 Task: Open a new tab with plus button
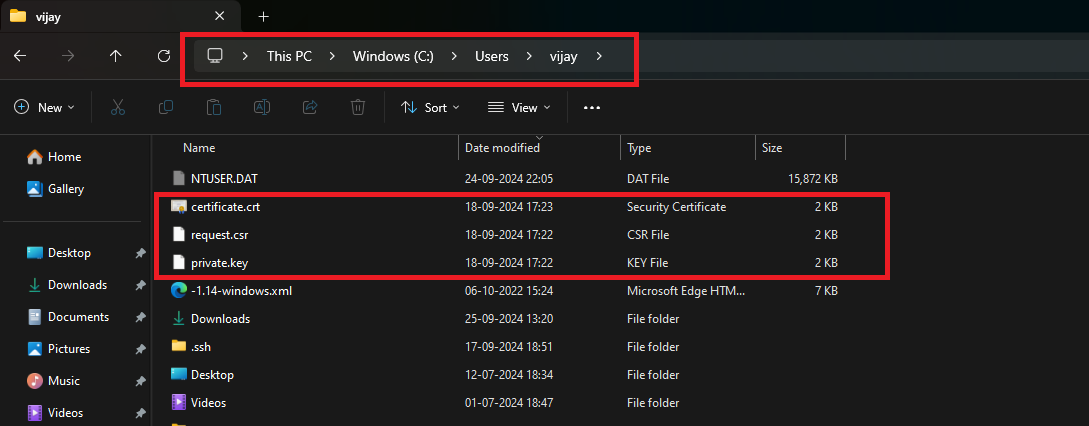click(264, 16)
